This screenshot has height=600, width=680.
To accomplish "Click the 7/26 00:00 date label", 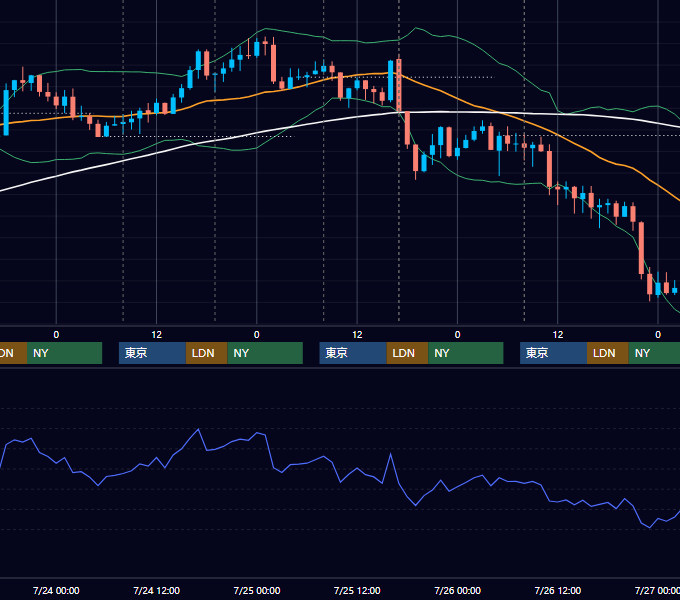I will 458,590.
